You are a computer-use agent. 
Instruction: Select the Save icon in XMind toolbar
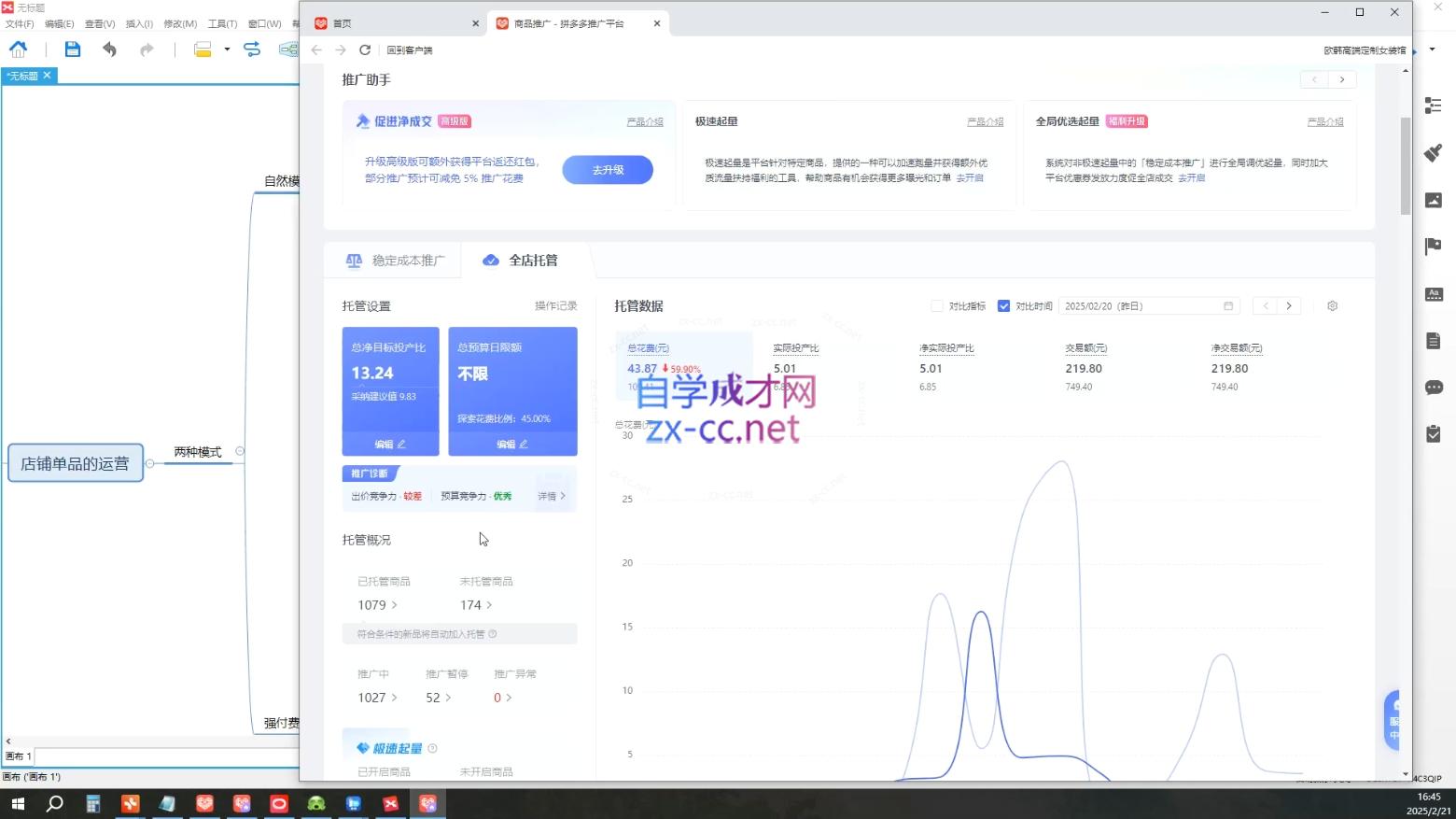pos(72,49)
